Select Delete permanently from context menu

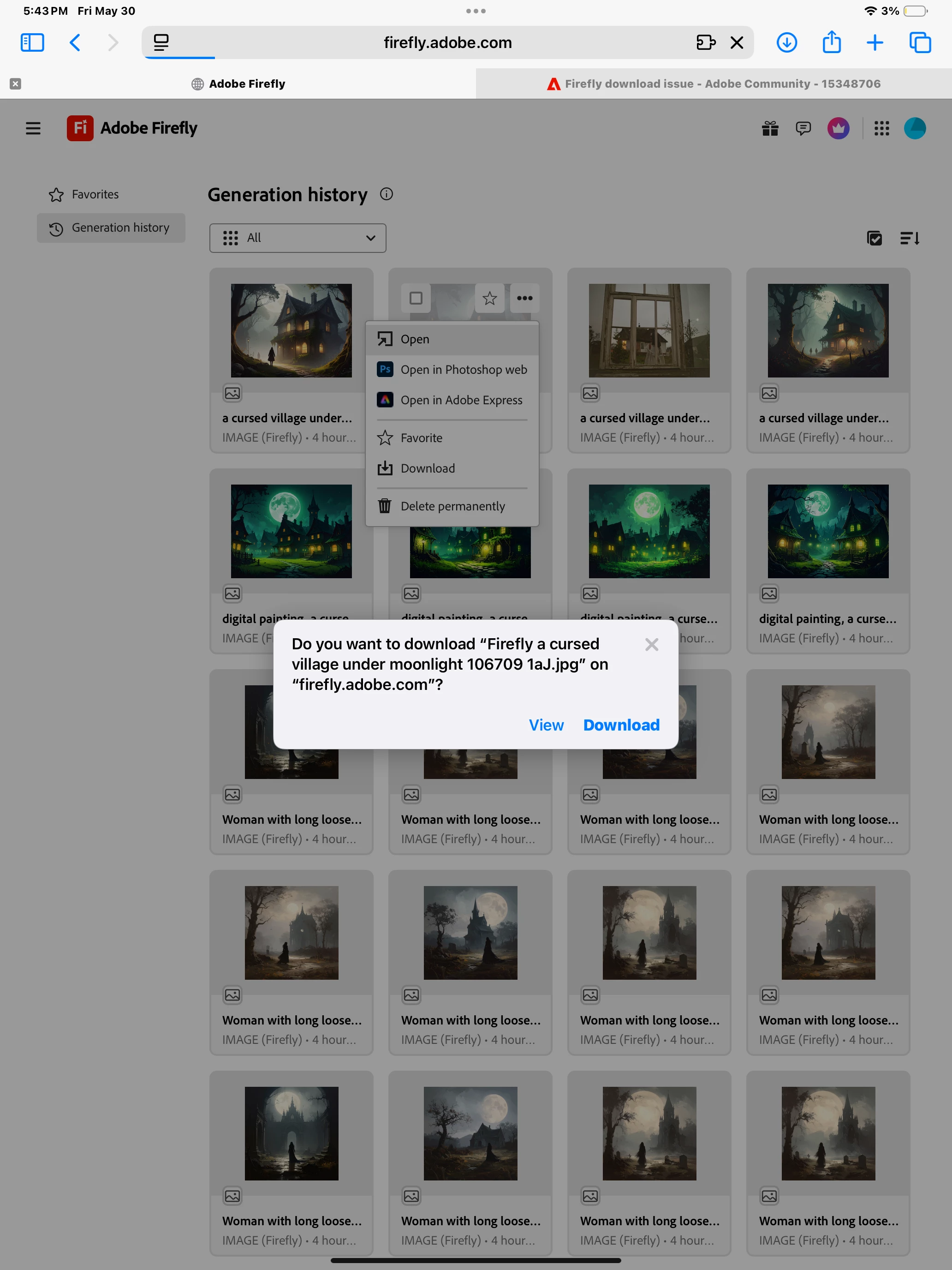coord(452,506)
